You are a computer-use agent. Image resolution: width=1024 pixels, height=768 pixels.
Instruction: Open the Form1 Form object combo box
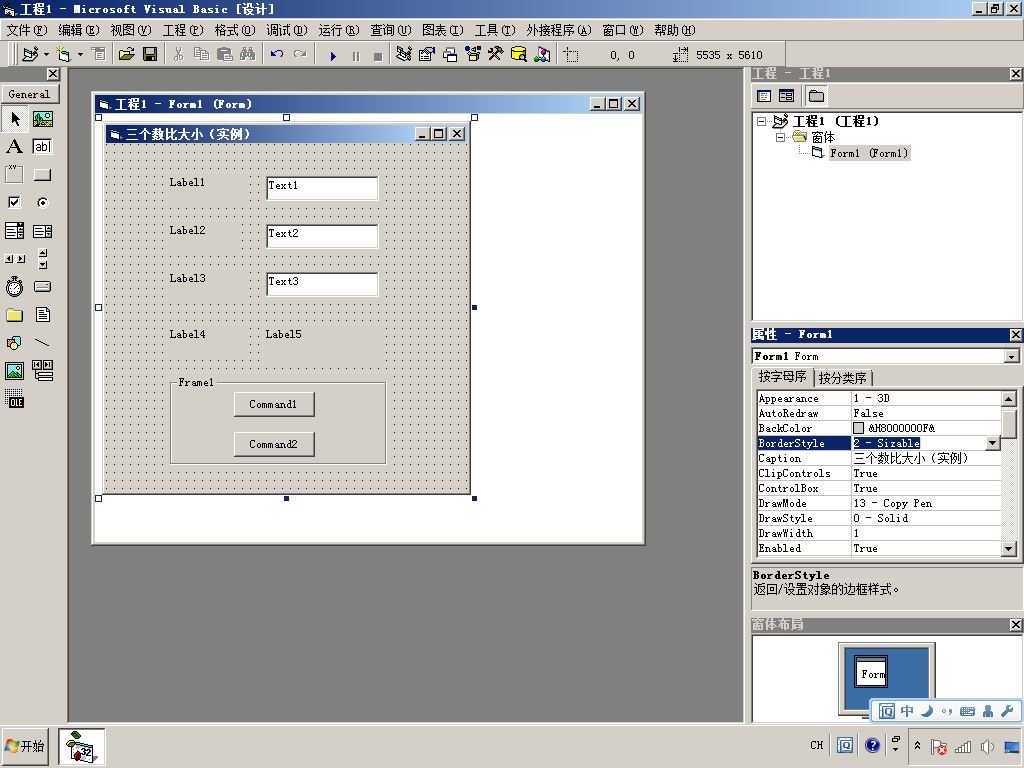[x=1012, y=357]
